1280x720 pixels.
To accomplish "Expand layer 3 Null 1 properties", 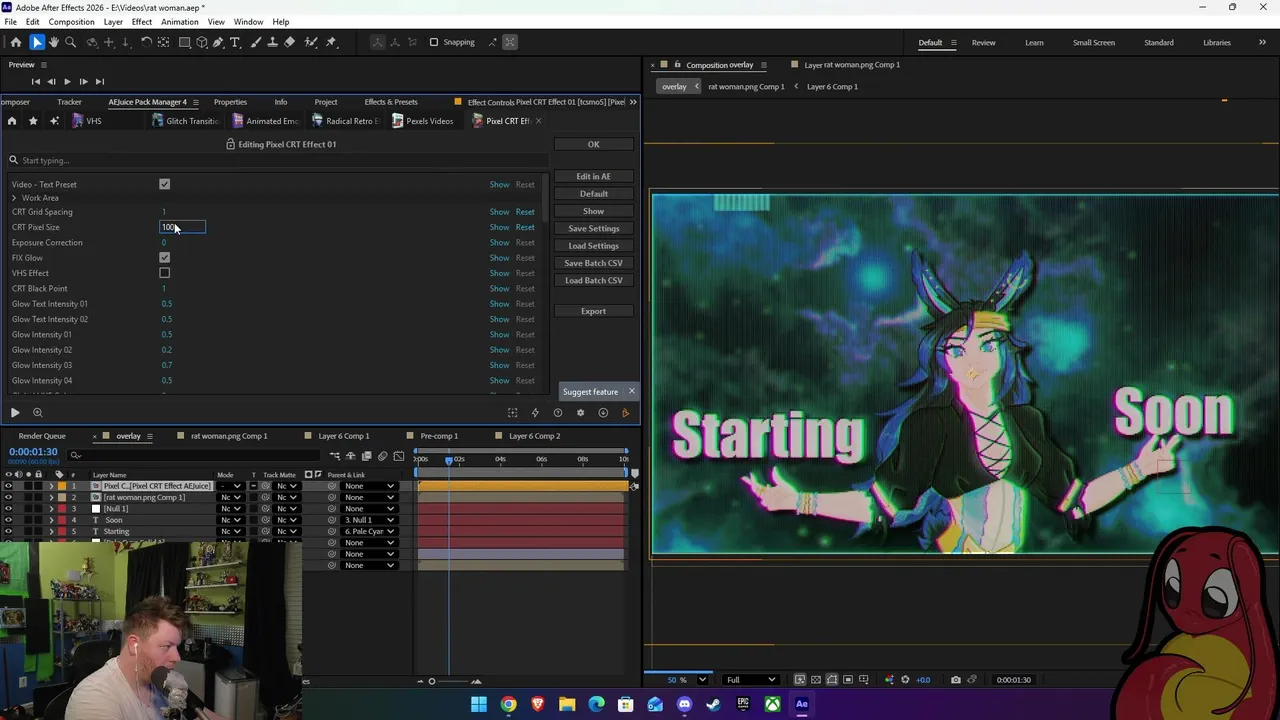I will click(x=51, y=509).
